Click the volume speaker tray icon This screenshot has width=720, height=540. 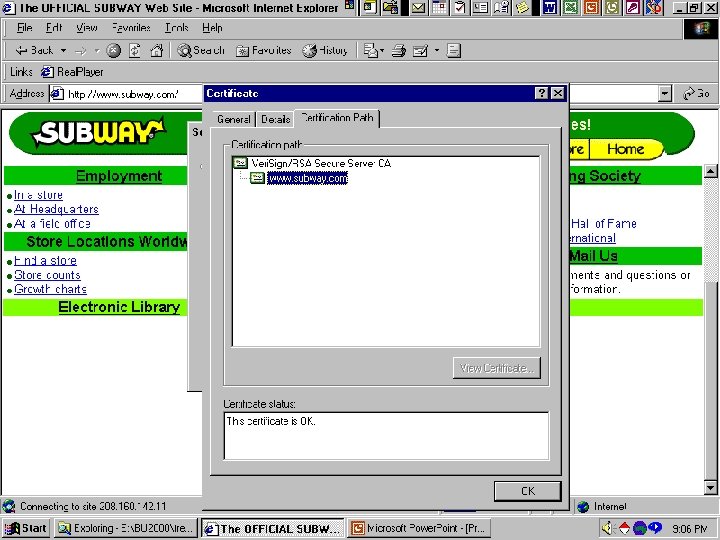[607, 529]
